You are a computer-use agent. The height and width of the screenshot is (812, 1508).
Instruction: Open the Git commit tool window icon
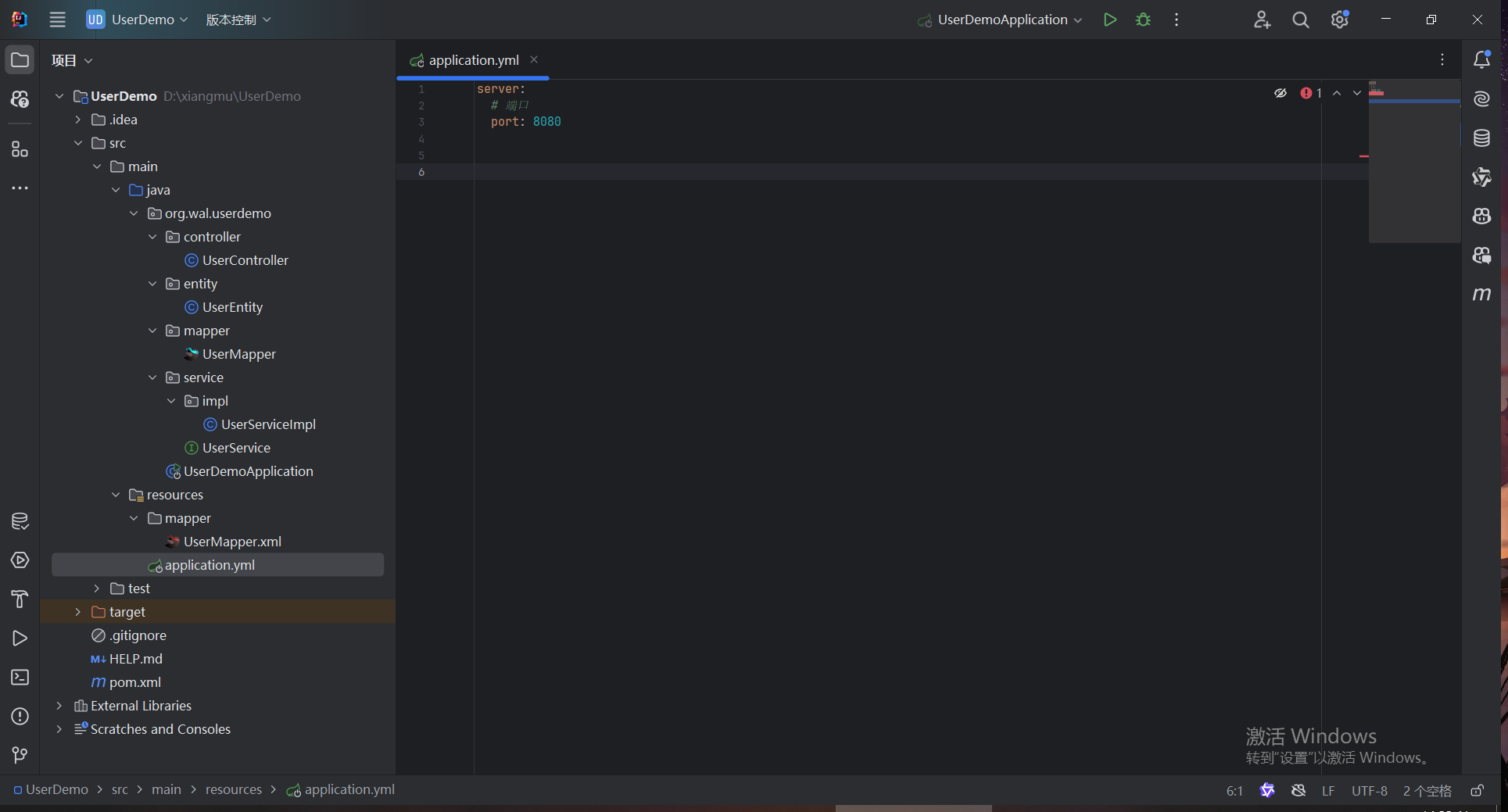(x=20, y=754)
